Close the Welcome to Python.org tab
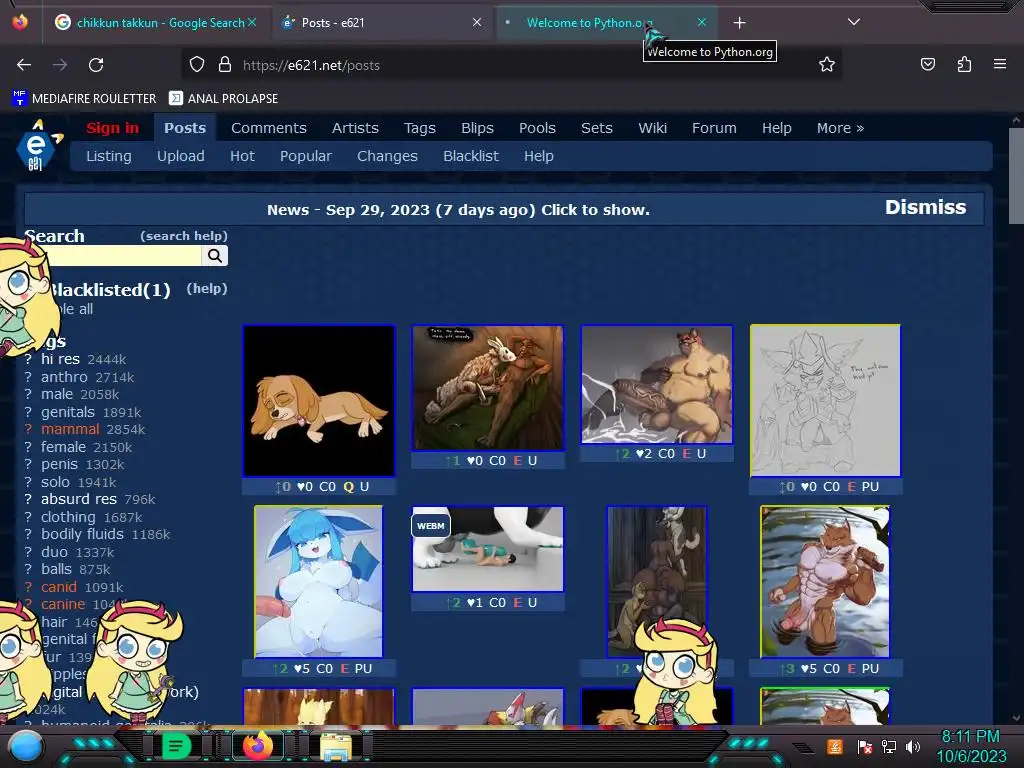 click(x=702, y=22)
